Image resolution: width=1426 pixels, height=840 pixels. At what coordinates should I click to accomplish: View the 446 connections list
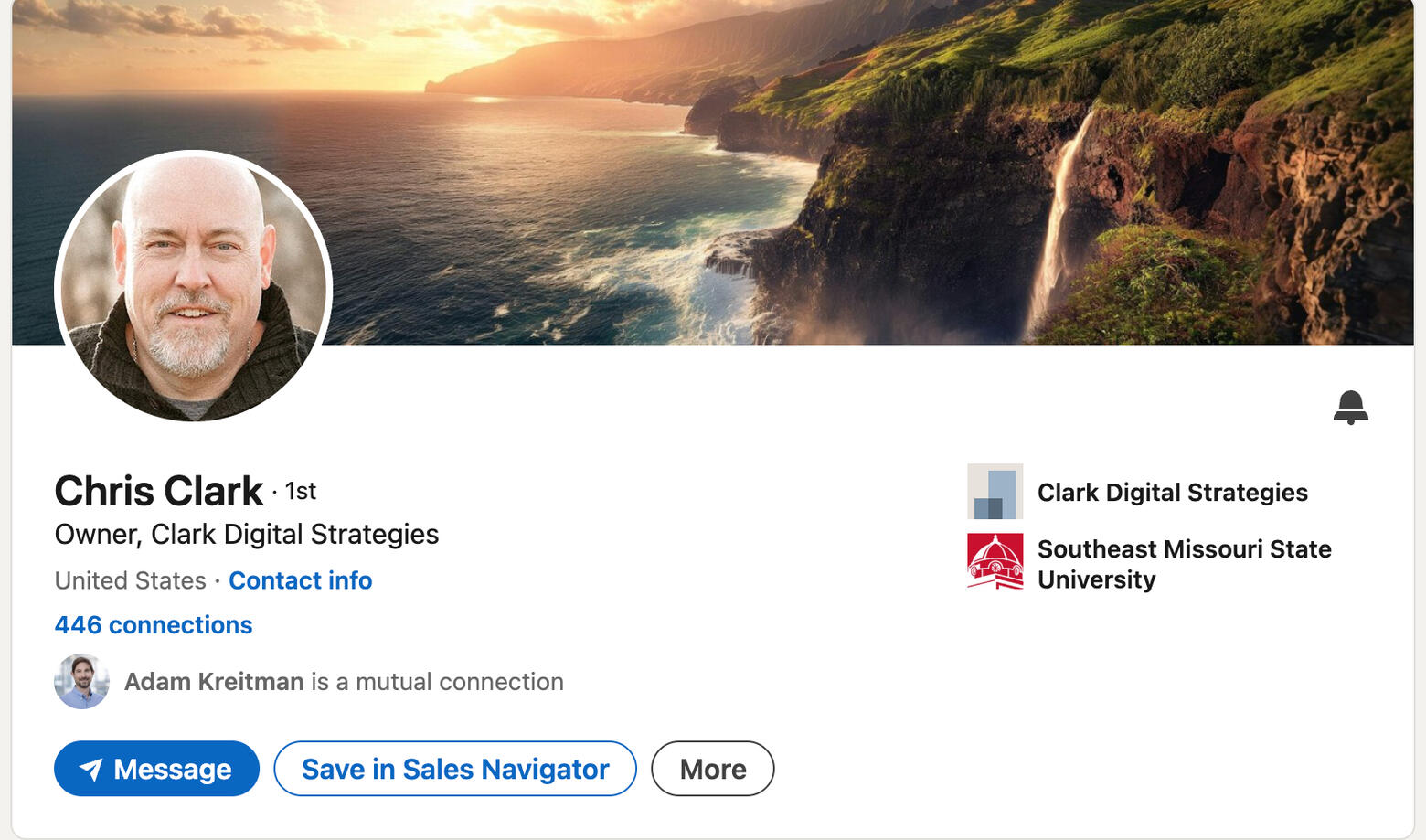(154, 625)
